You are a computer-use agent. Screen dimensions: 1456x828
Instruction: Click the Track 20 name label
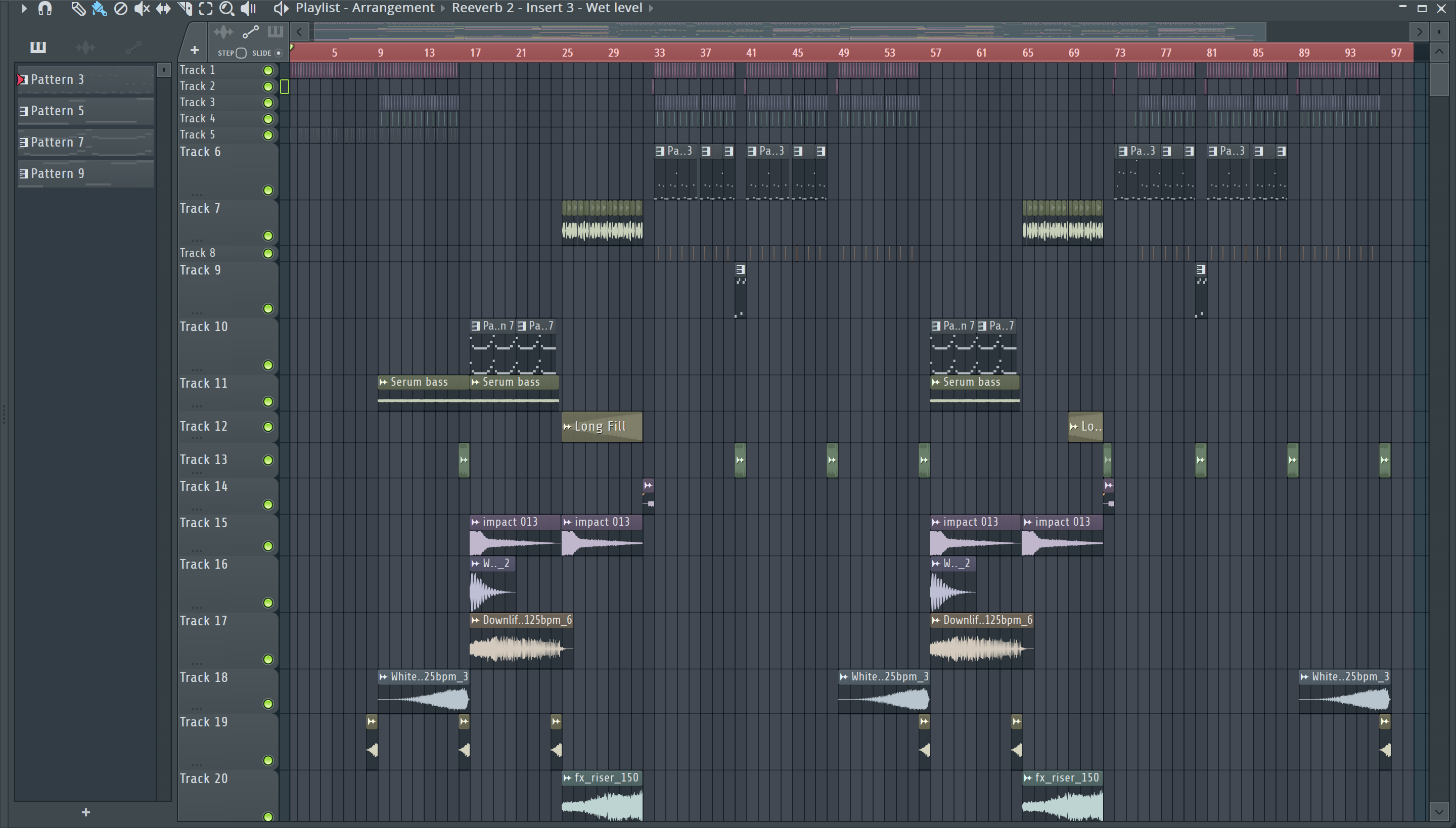pyautogui.click(x=204, y=778)
